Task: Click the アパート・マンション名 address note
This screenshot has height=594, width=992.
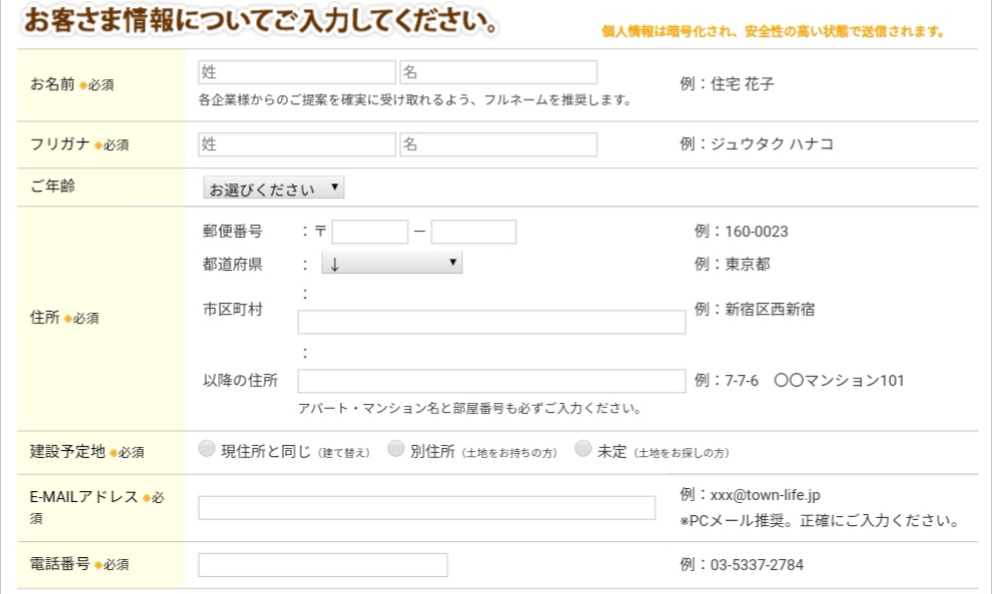Action: [x=470, y=408]
